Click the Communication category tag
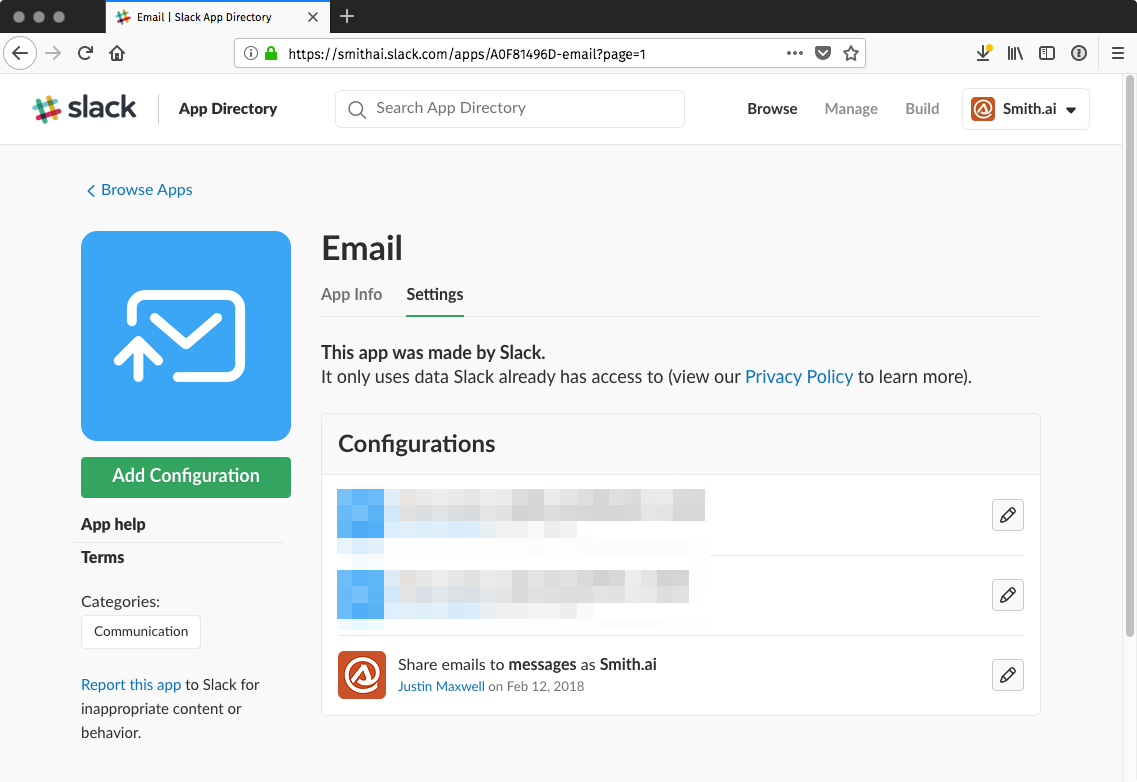The width and height of the screenshot is (1137, 782). pyautogui.click(x=141, y=631)
